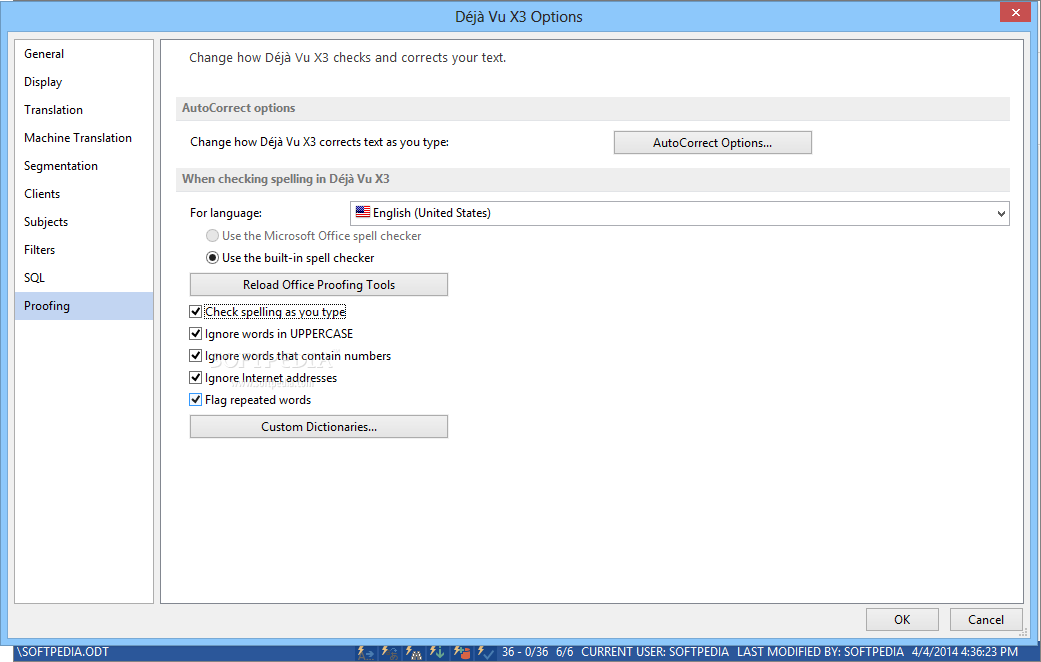This screenshot has height=662, width=1041.
Task: Click the US flag icon in language box
Action: pyautogui.click(x=362, y=212)
